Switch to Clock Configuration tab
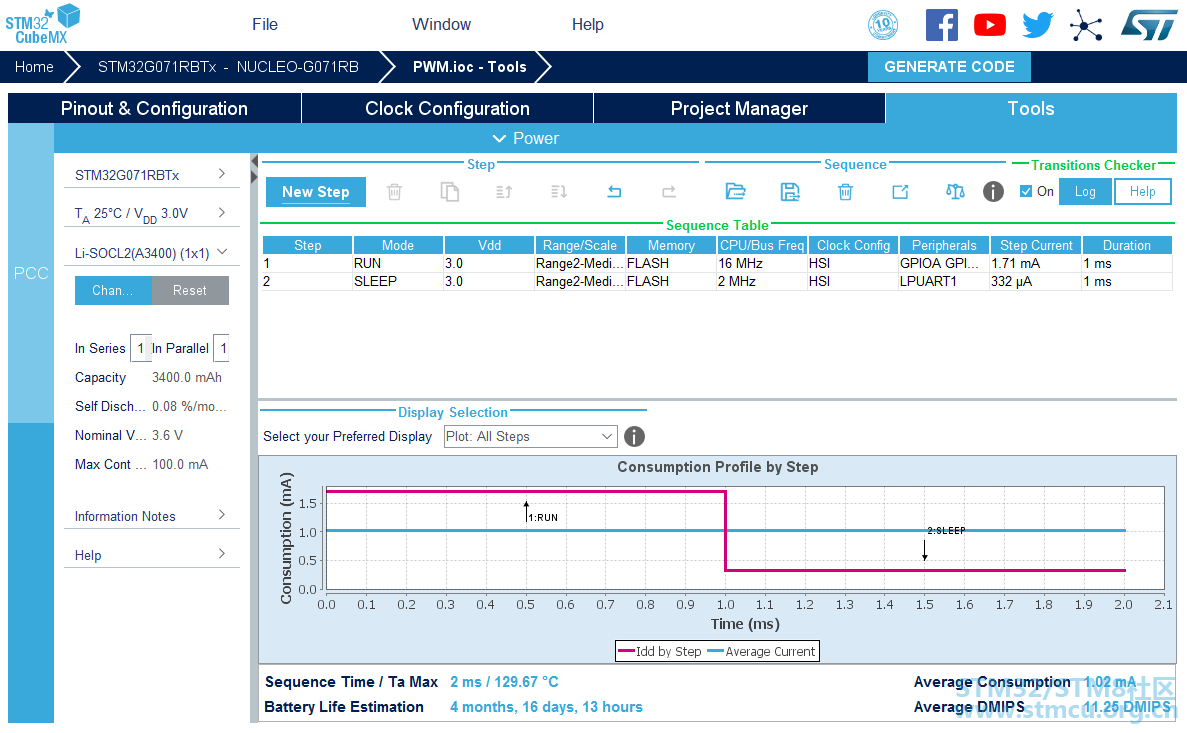Image resolution: width=1187 pixels, height=733 pixels. [x=447, y=108]
